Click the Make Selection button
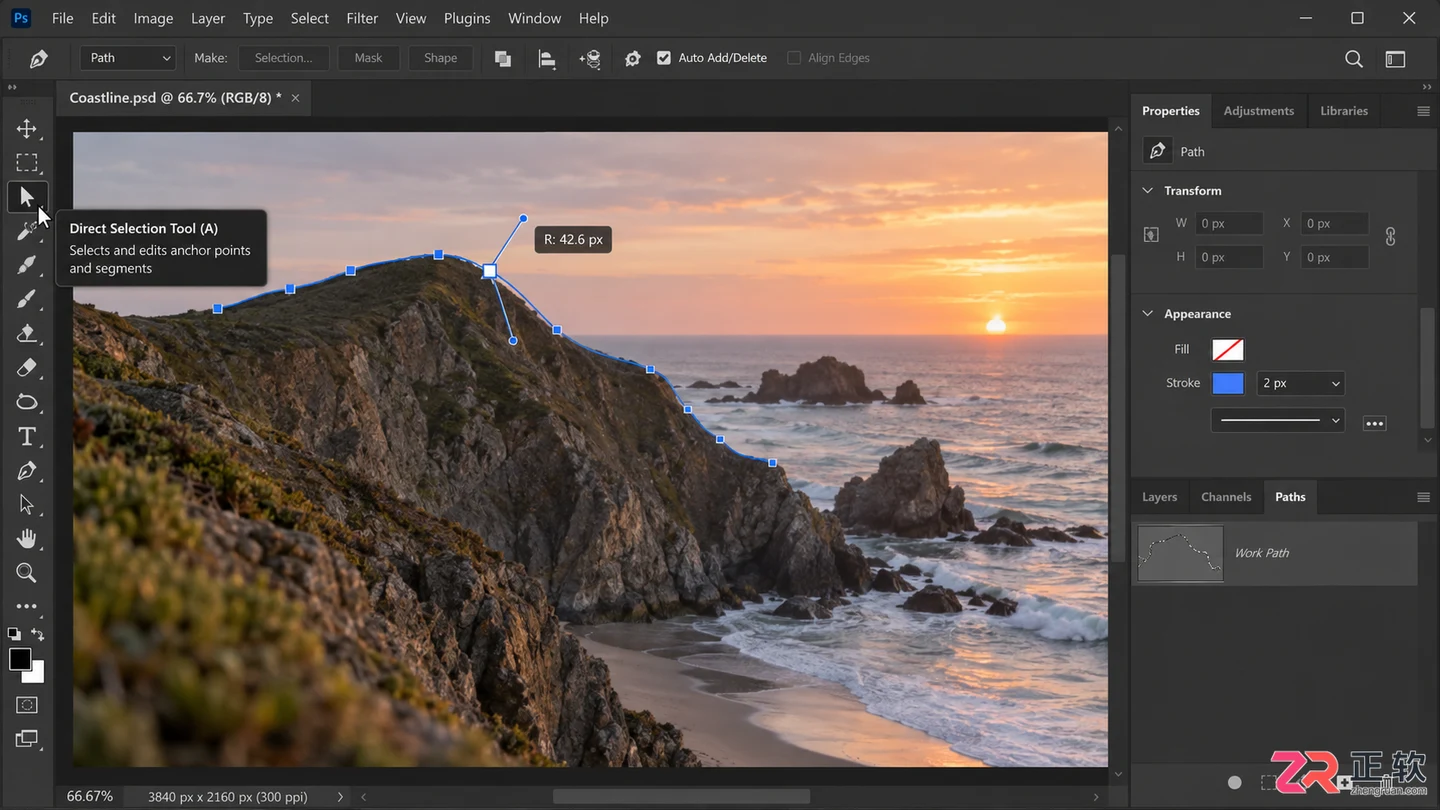The image size is (1440, 810). coord(283,58)
